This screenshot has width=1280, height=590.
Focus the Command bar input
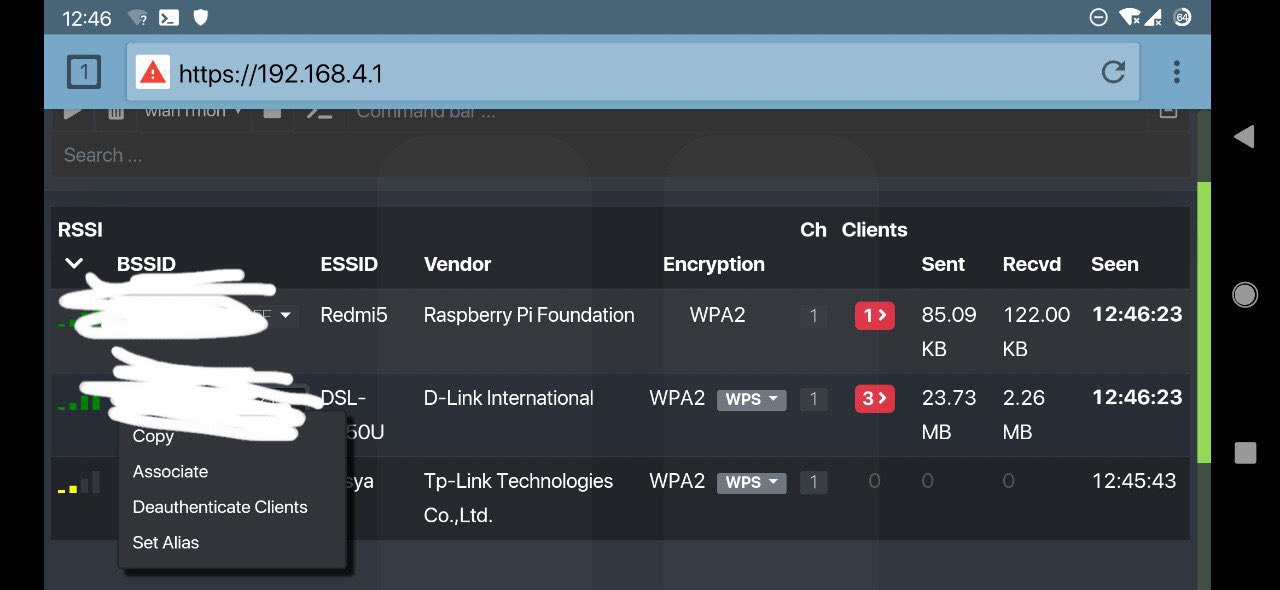click(744, 113)
